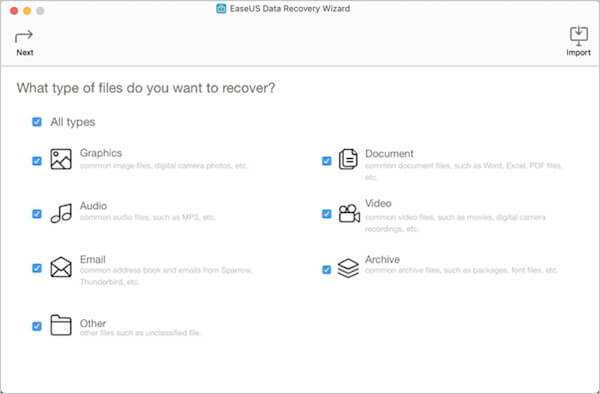600x394 pixels.
Task: Uncheck the Graphics checkbox
Action: (37, 161)
